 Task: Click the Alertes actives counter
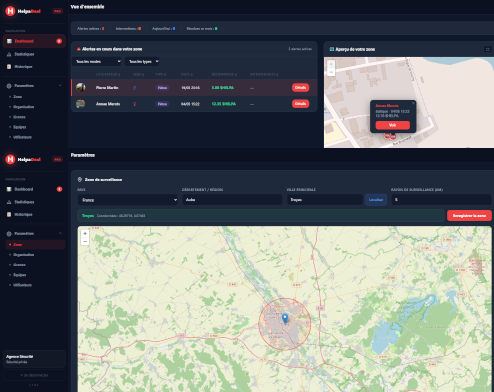point(91,29)
